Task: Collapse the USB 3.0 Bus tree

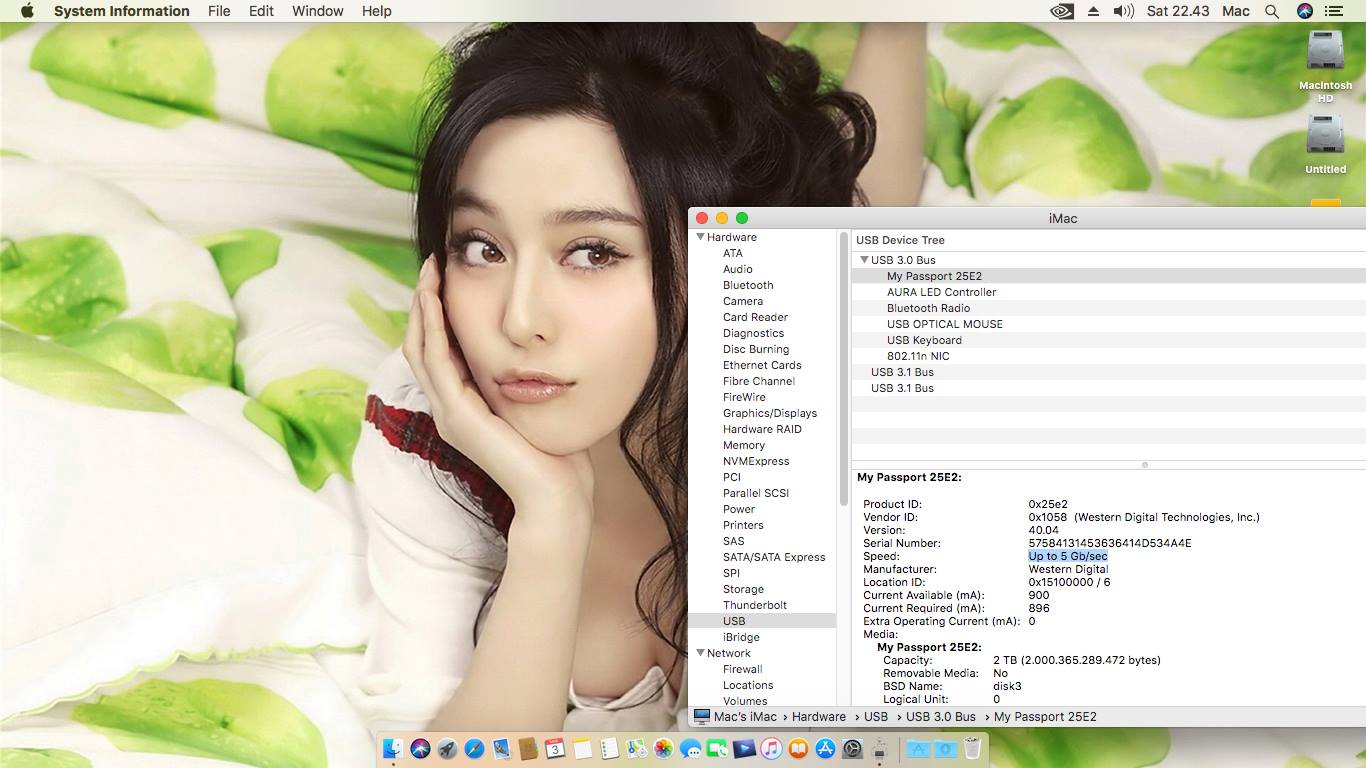Action: pos(864,260)
